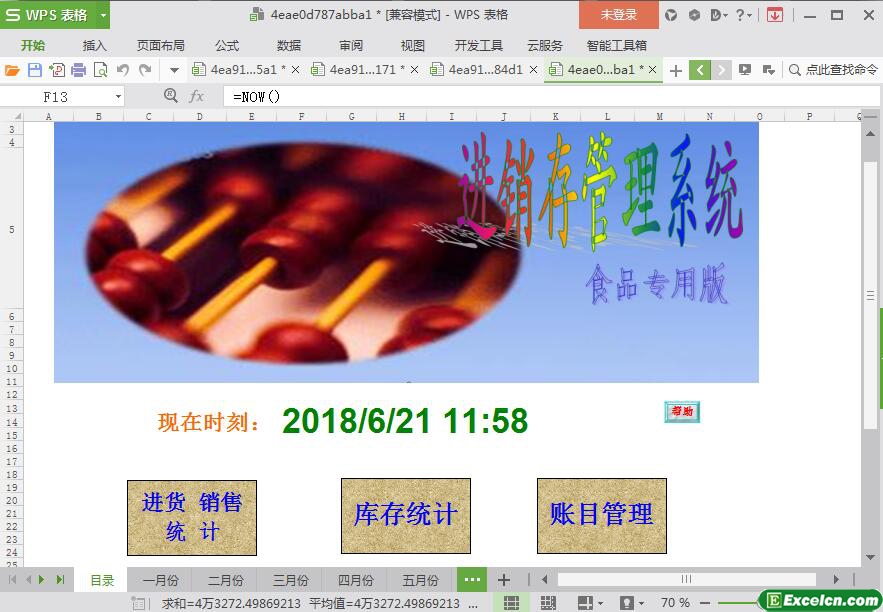Click the 点此查找命令 search box
Screen dimensions: 883x612
tap(834, 70)
